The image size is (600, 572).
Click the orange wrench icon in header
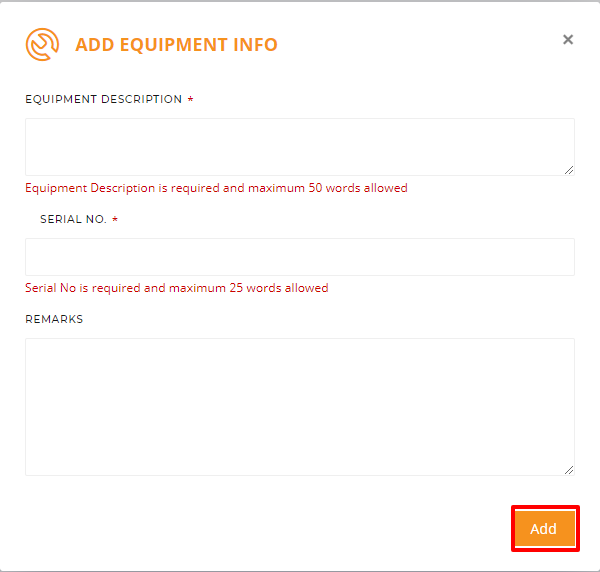[x=42, y=44]
